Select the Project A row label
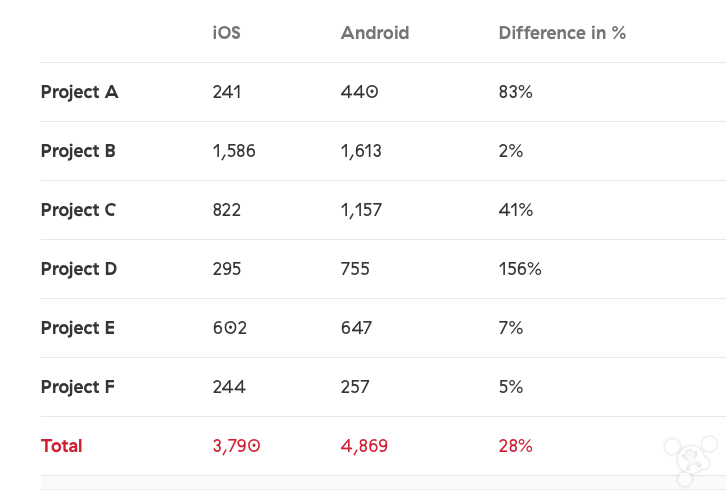 pos(79,92)
